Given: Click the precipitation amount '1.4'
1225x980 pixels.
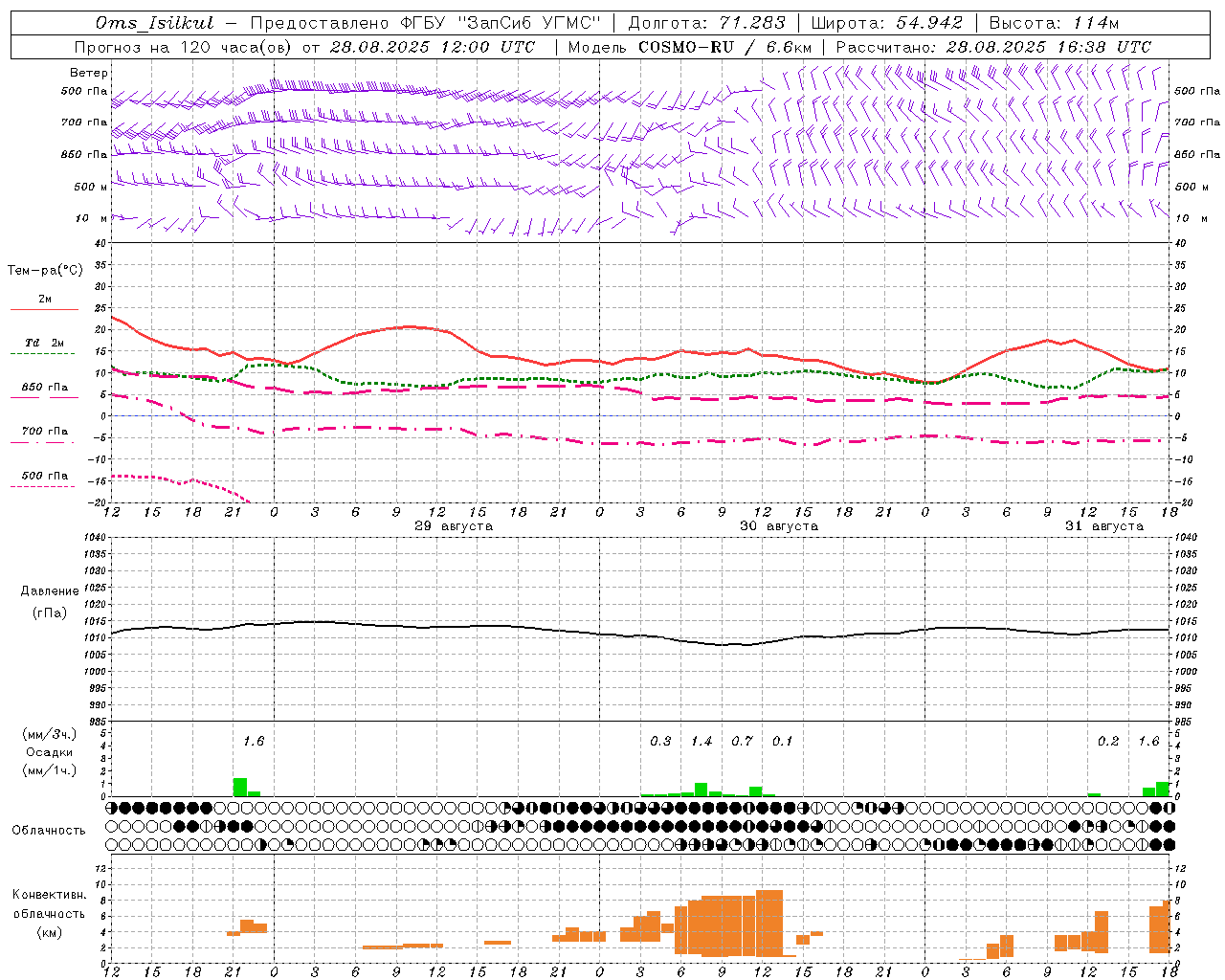Looking at the screenshot, I should click(x=702, y=742).
